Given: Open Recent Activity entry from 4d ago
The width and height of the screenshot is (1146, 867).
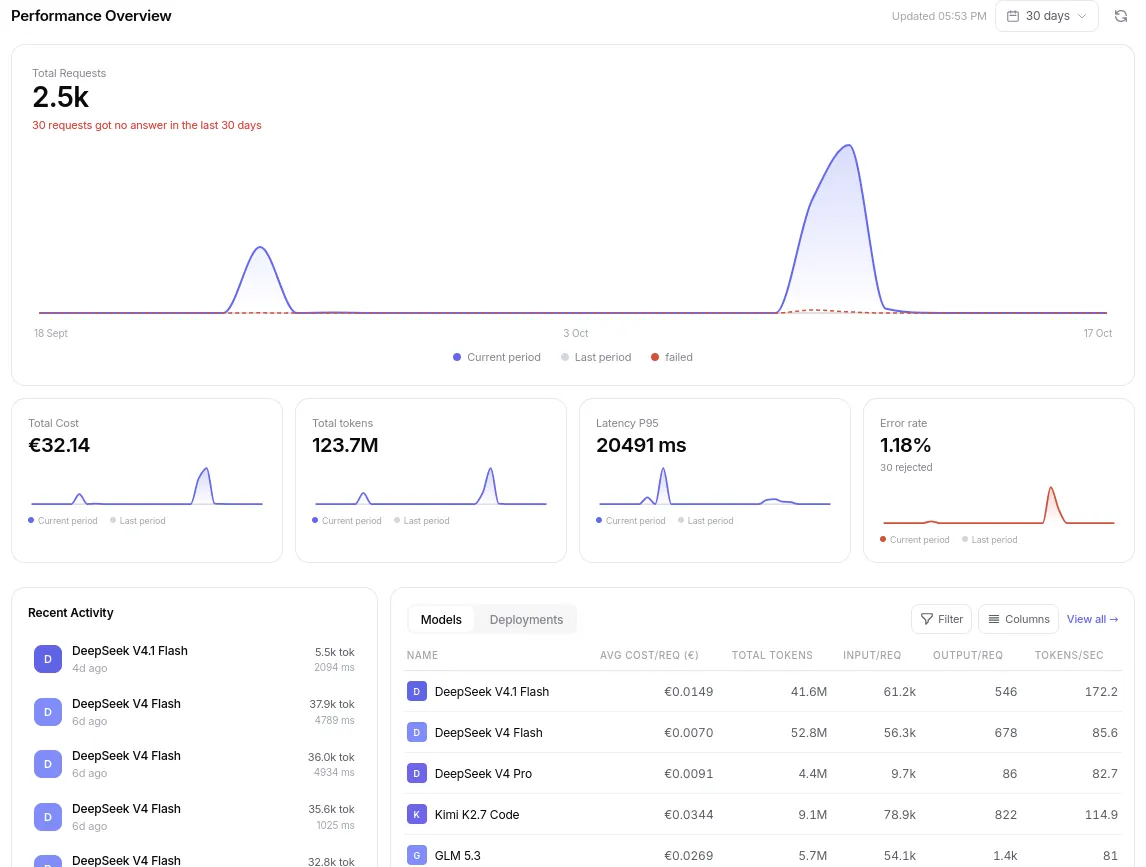Looking at the screenshot, I should pyautogui.click(x=194, y=659).
